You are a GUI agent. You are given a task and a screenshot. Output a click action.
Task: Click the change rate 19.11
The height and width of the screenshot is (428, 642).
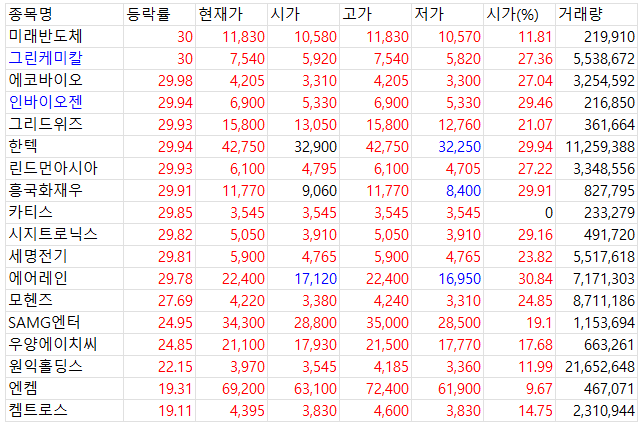coord(175,411)
